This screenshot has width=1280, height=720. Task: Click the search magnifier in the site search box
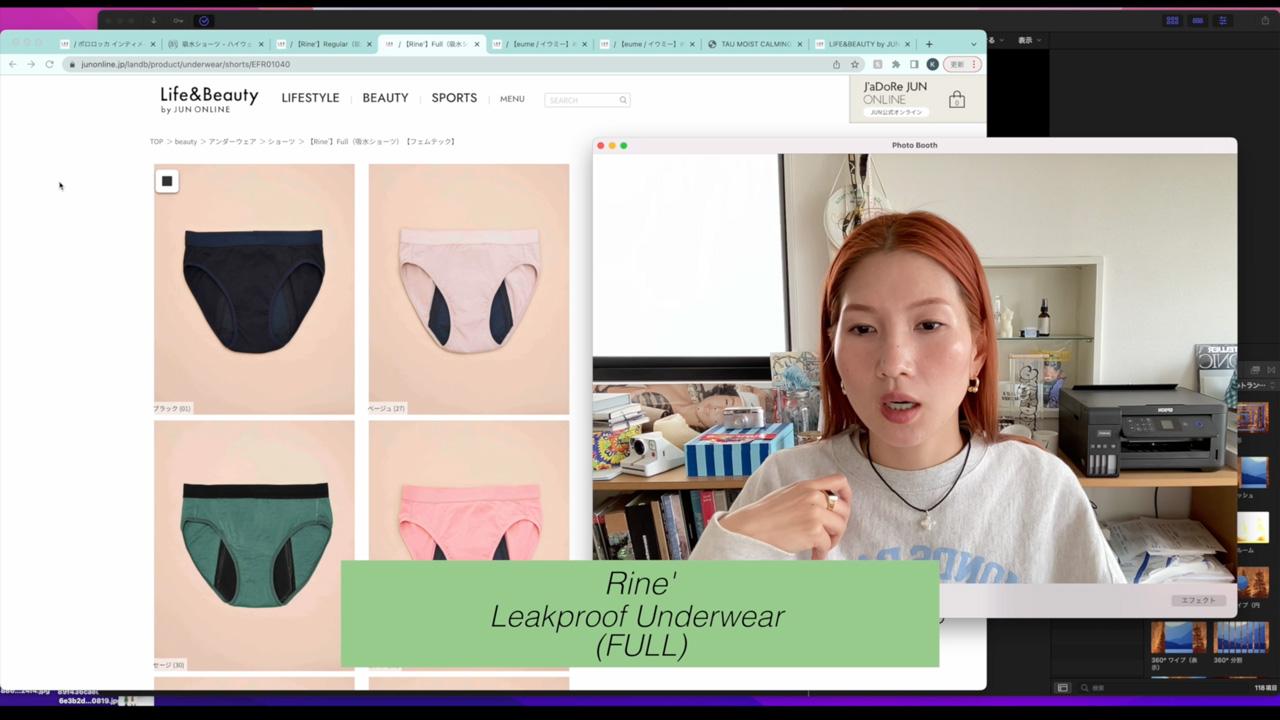pos(622,100)
